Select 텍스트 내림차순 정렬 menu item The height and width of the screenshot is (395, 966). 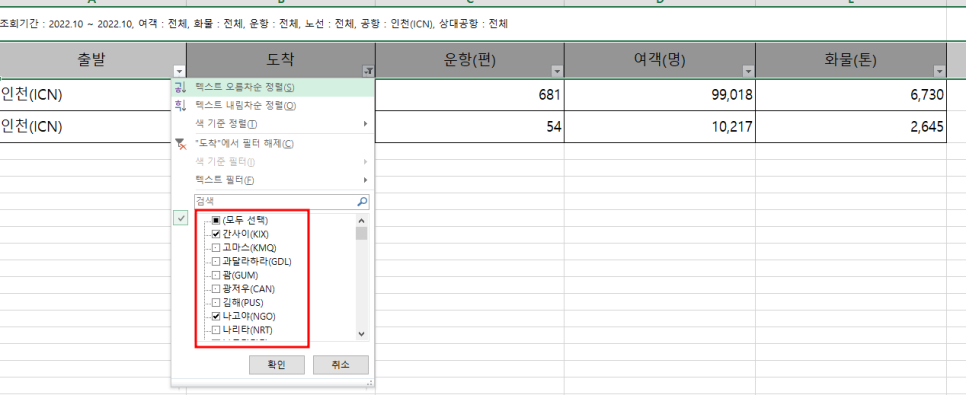click(x=272, y=105)
